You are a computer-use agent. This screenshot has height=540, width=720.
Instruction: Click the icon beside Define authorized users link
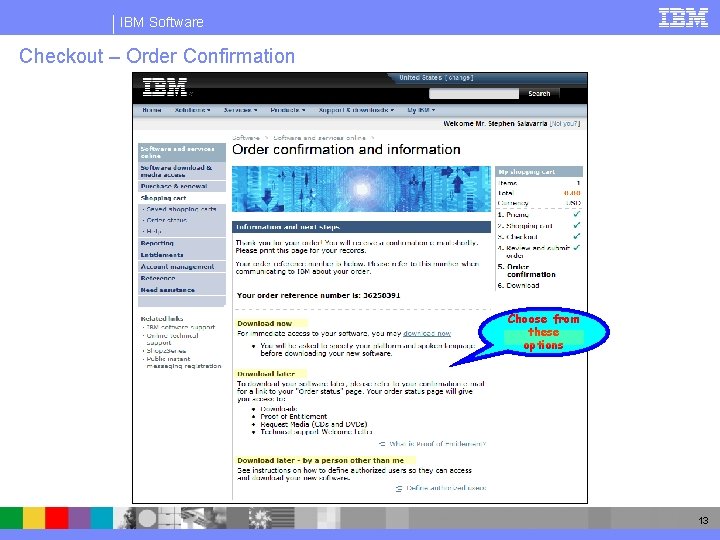(x=399, y=489)
